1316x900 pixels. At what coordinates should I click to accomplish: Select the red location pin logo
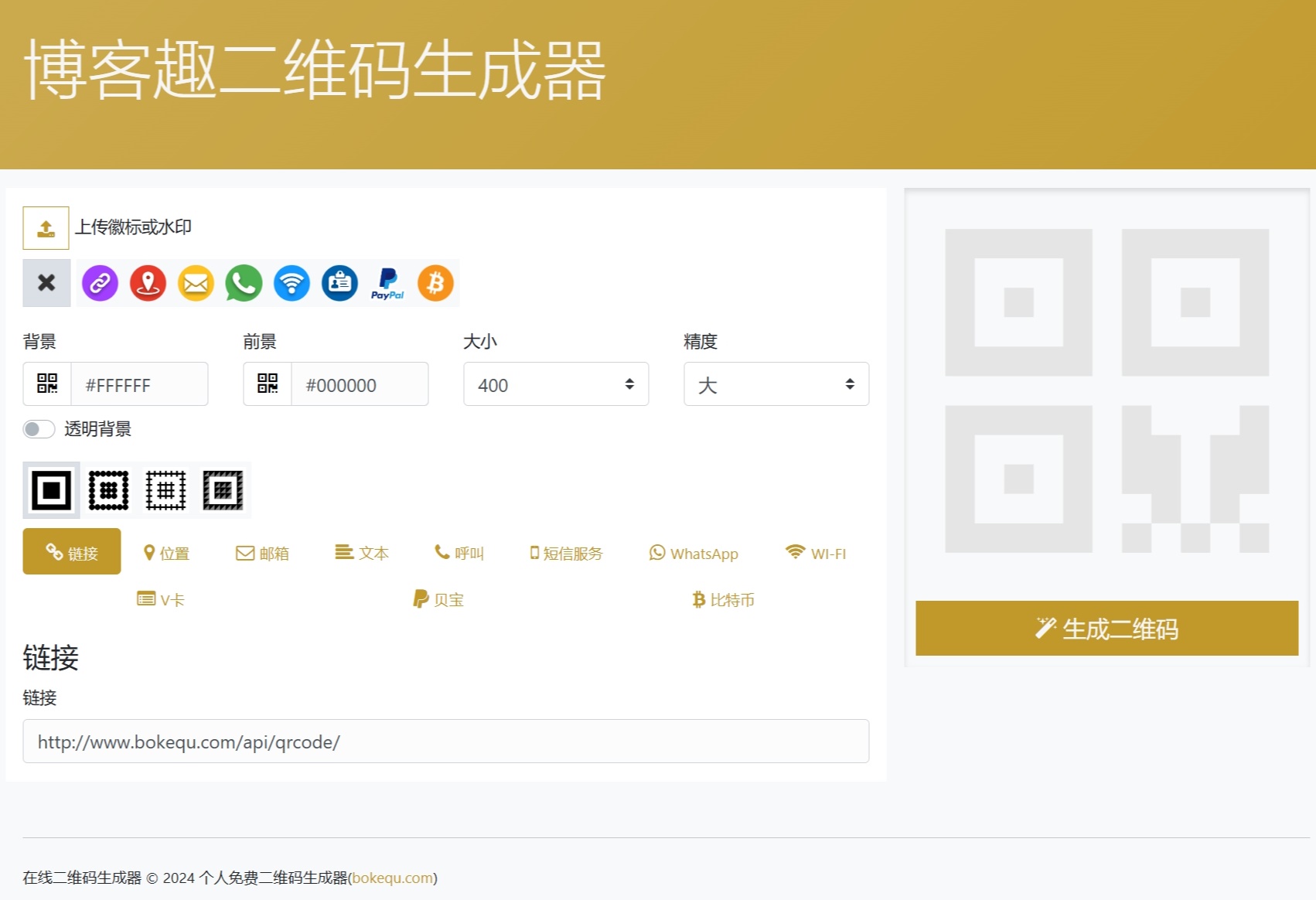coord(148,283)
